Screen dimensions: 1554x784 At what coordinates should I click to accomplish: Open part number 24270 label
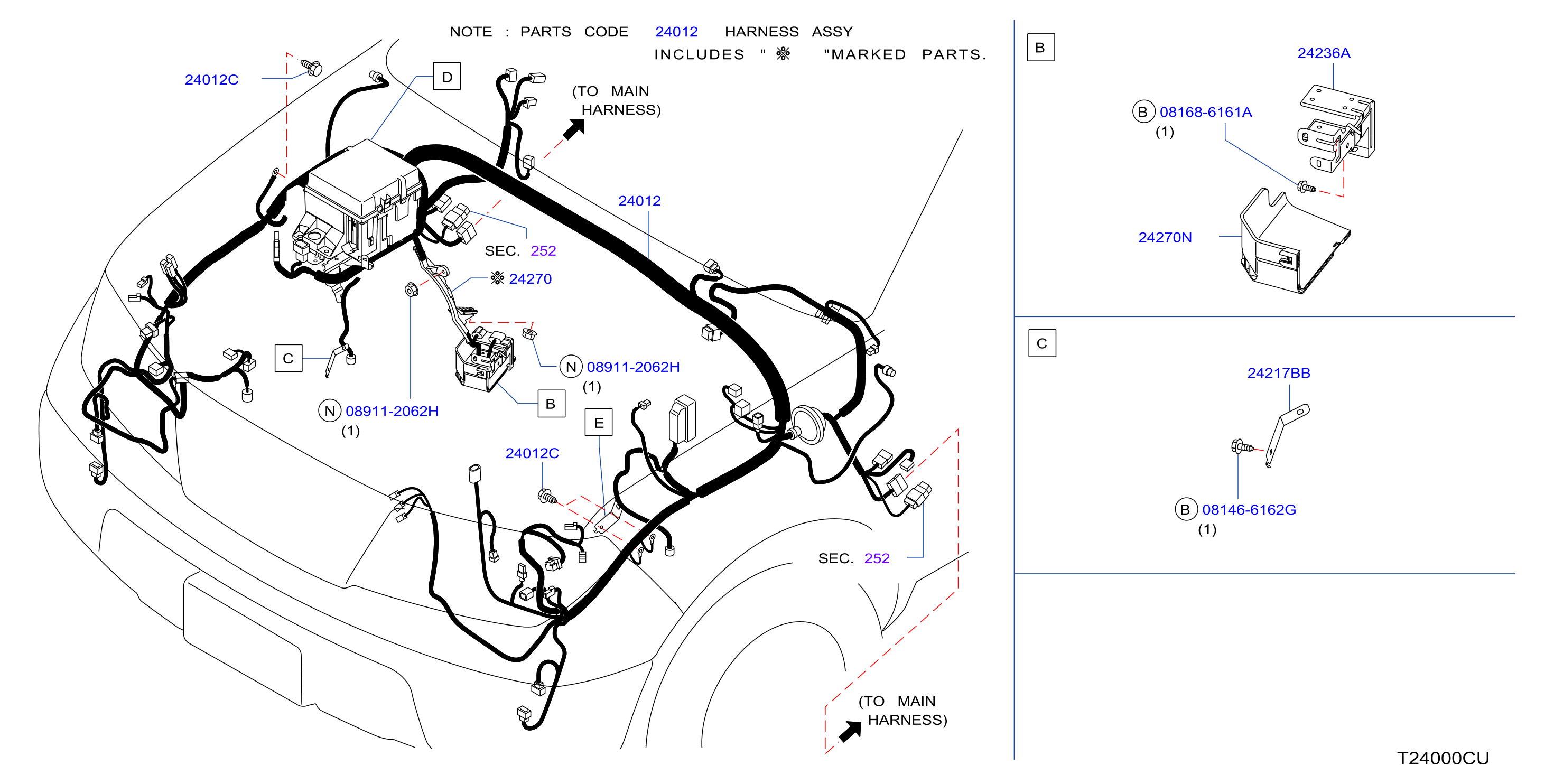pyautogui.click(x=529, y=278)
